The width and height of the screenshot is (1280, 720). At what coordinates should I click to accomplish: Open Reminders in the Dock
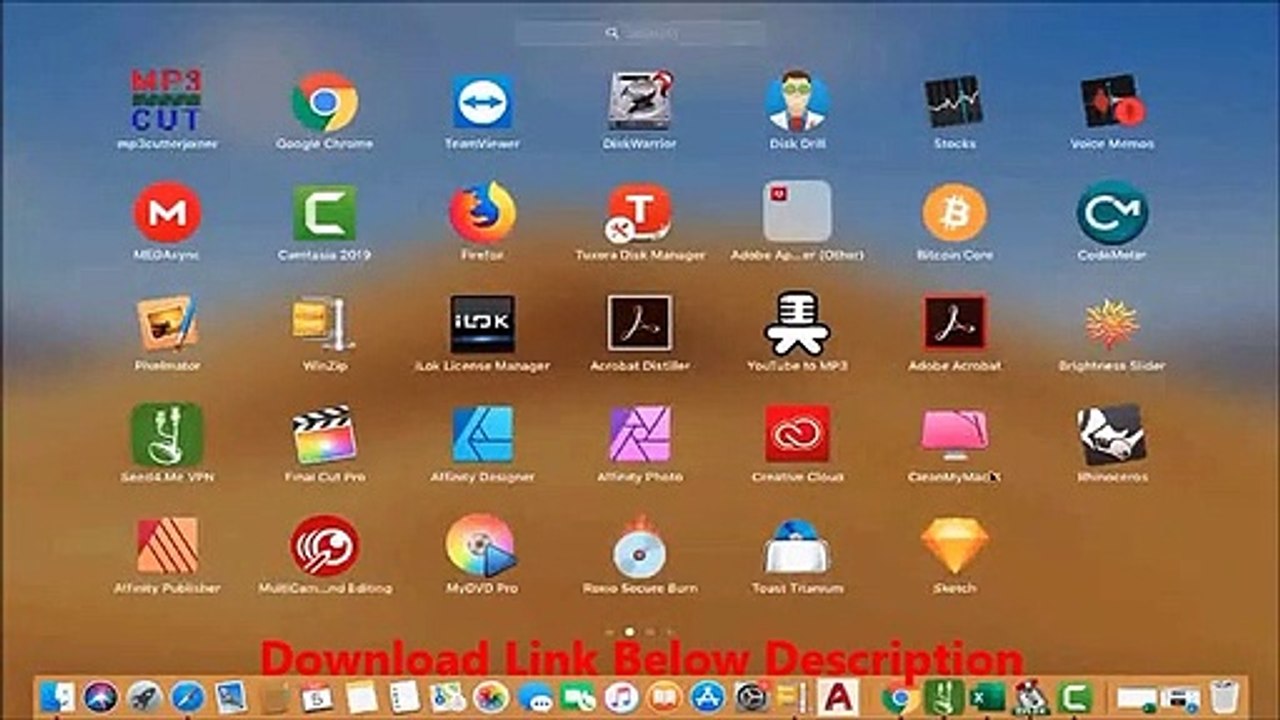[x=404, y=696]
